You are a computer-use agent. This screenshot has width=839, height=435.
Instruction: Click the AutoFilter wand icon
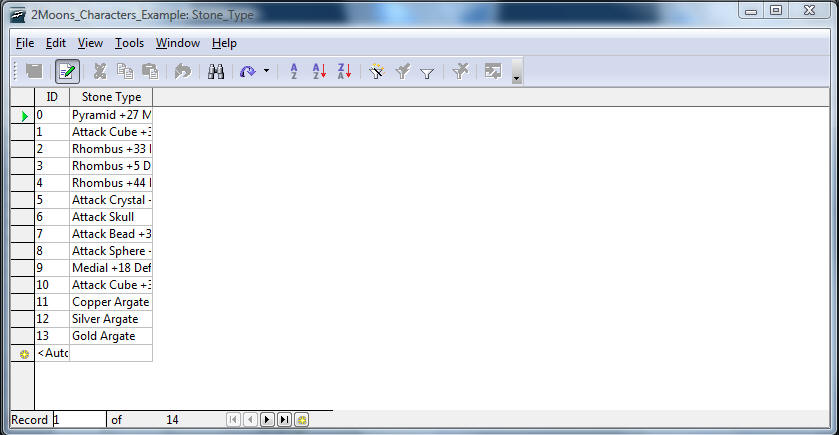377,72
